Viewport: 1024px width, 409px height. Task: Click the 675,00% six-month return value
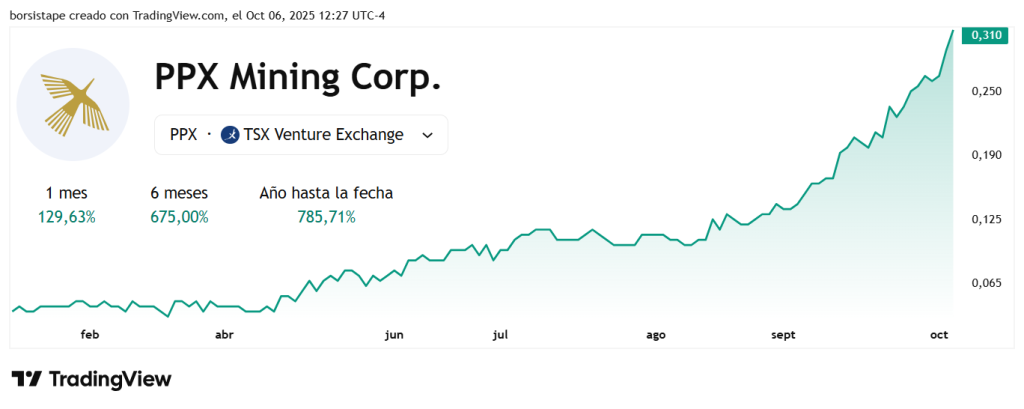(x=179, y=217)
